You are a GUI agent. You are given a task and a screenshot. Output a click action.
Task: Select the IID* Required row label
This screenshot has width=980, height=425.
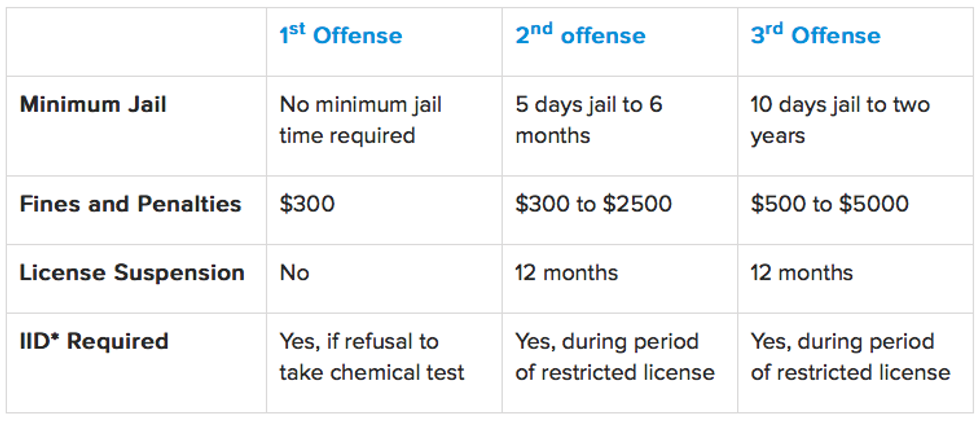click(94, 341)
